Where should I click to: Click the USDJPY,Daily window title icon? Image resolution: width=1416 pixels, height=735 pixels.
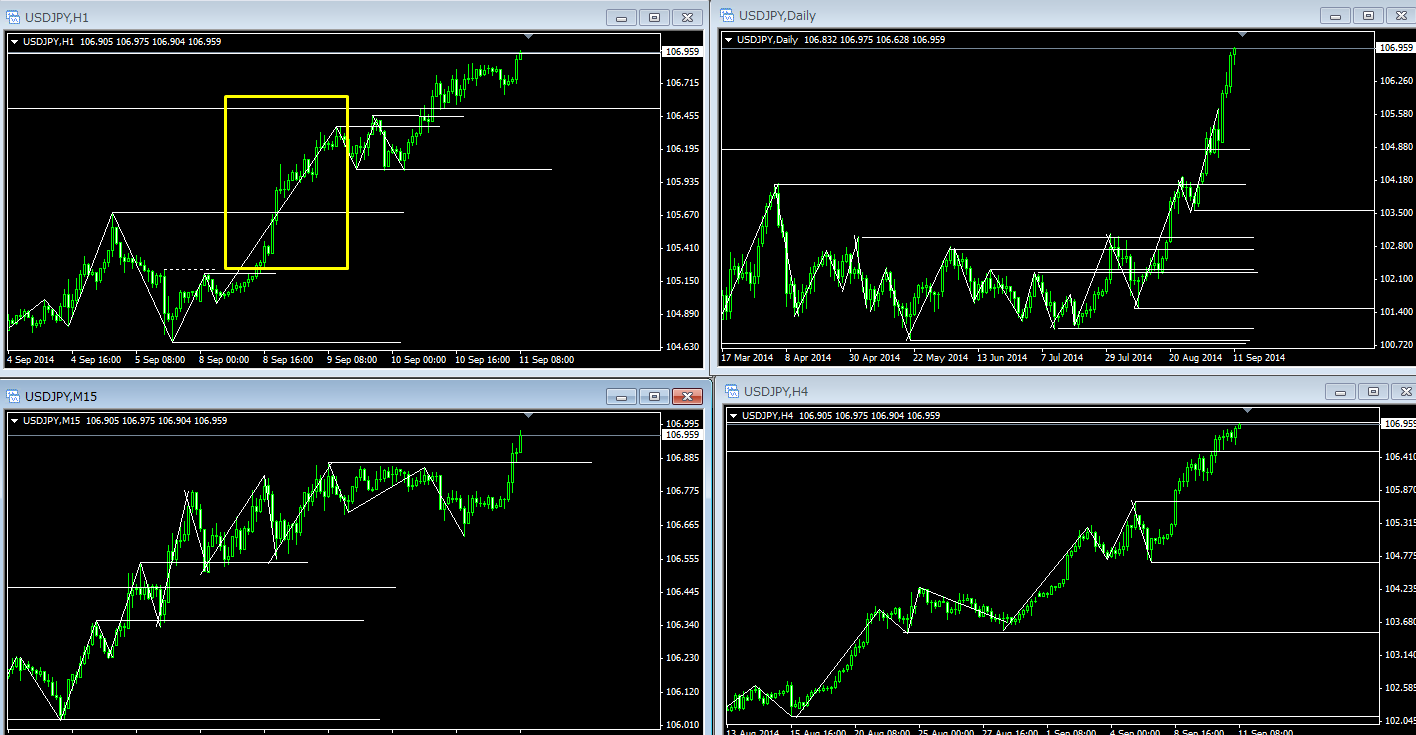[726, 15]
